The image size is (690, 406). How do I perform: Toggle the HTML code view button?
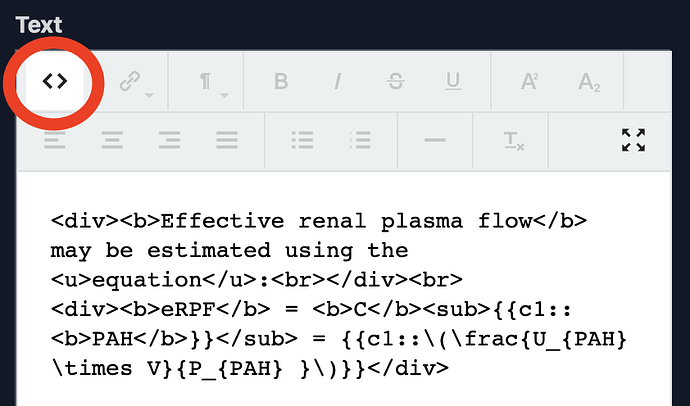(x=55, y=82)
